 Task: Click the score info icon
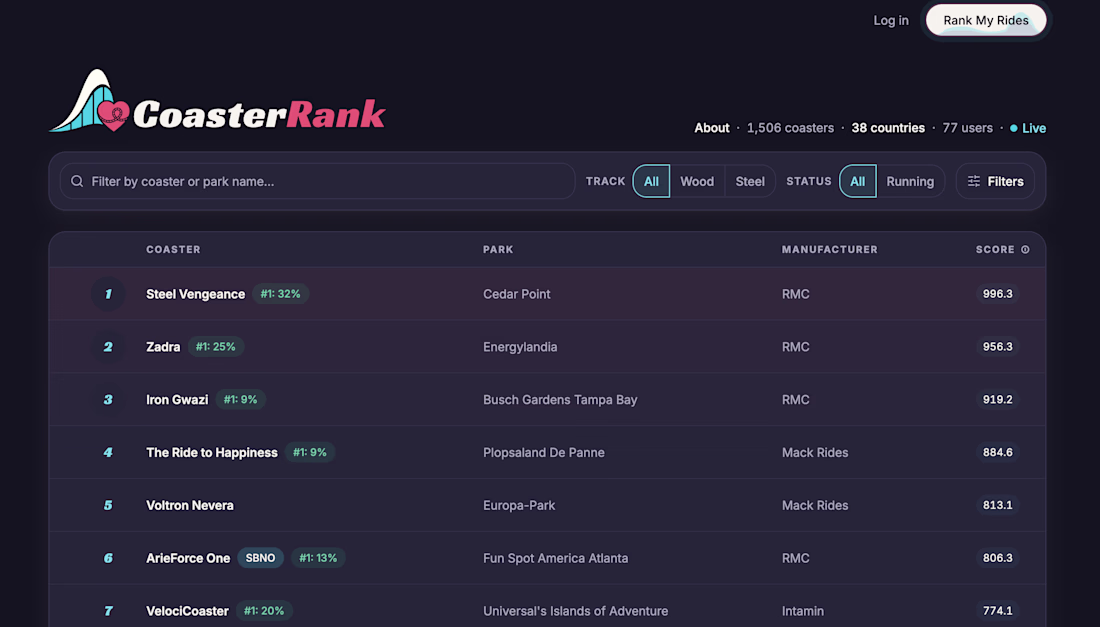pyautogui.click(x=1025, y=250)
